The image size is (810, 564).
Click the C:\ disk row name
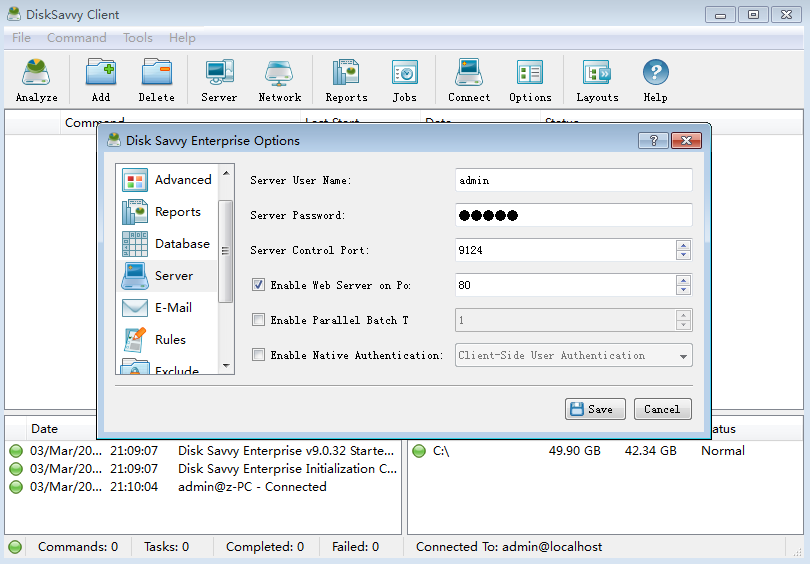[x=441, y=451]
